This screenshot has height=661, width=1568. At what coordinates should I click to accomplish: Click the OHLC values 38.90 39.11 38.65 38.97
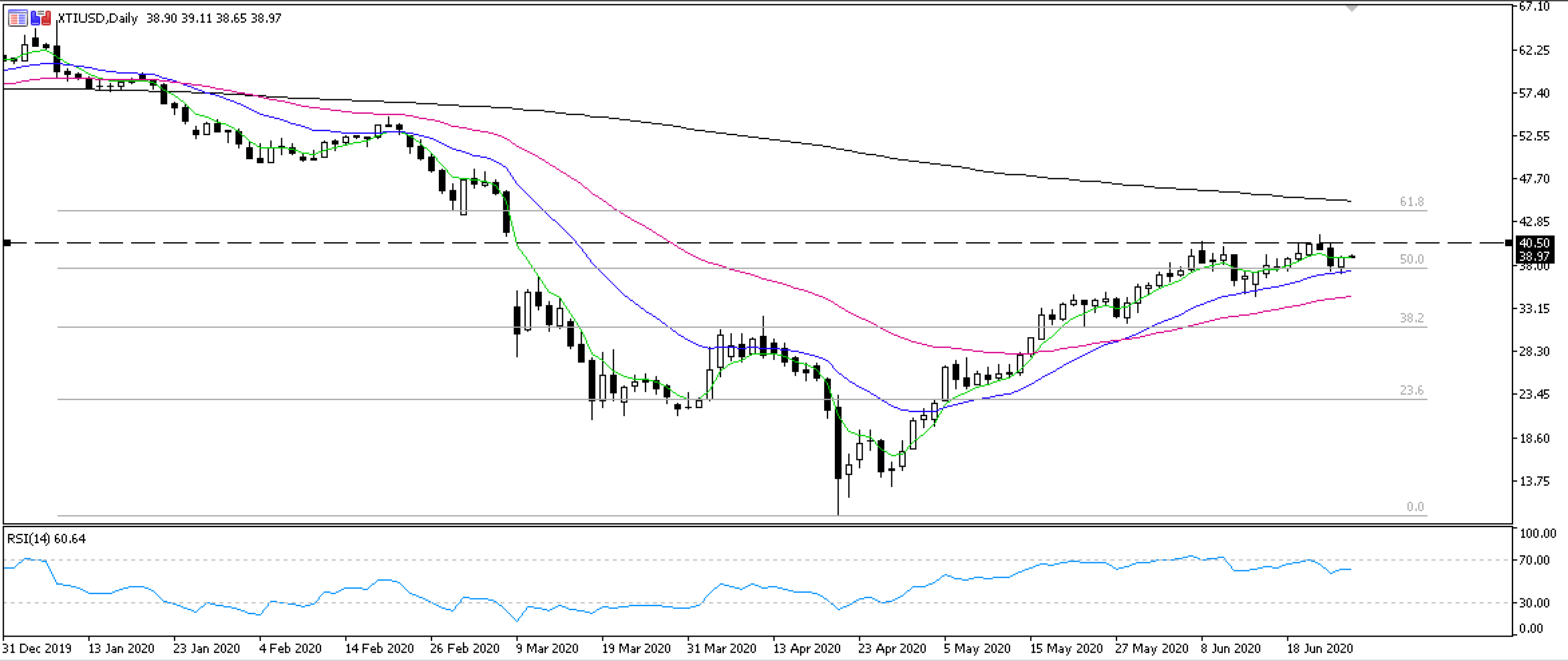213,19
